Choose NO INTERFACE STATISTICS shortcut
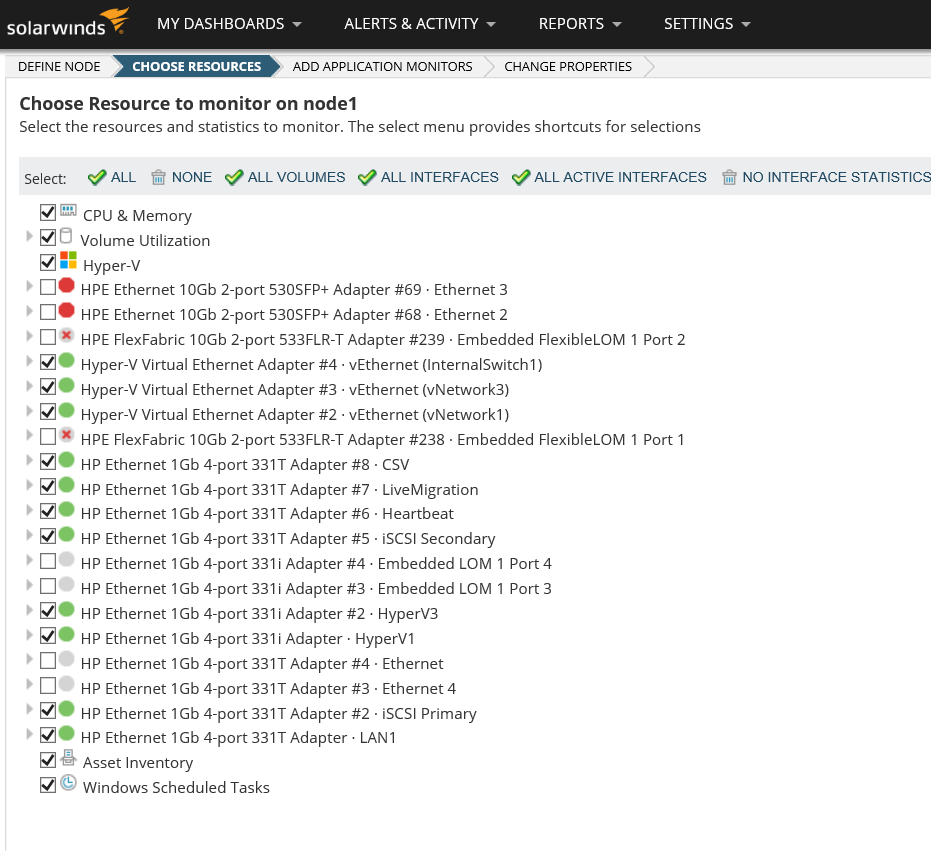 tap(826, 177)
